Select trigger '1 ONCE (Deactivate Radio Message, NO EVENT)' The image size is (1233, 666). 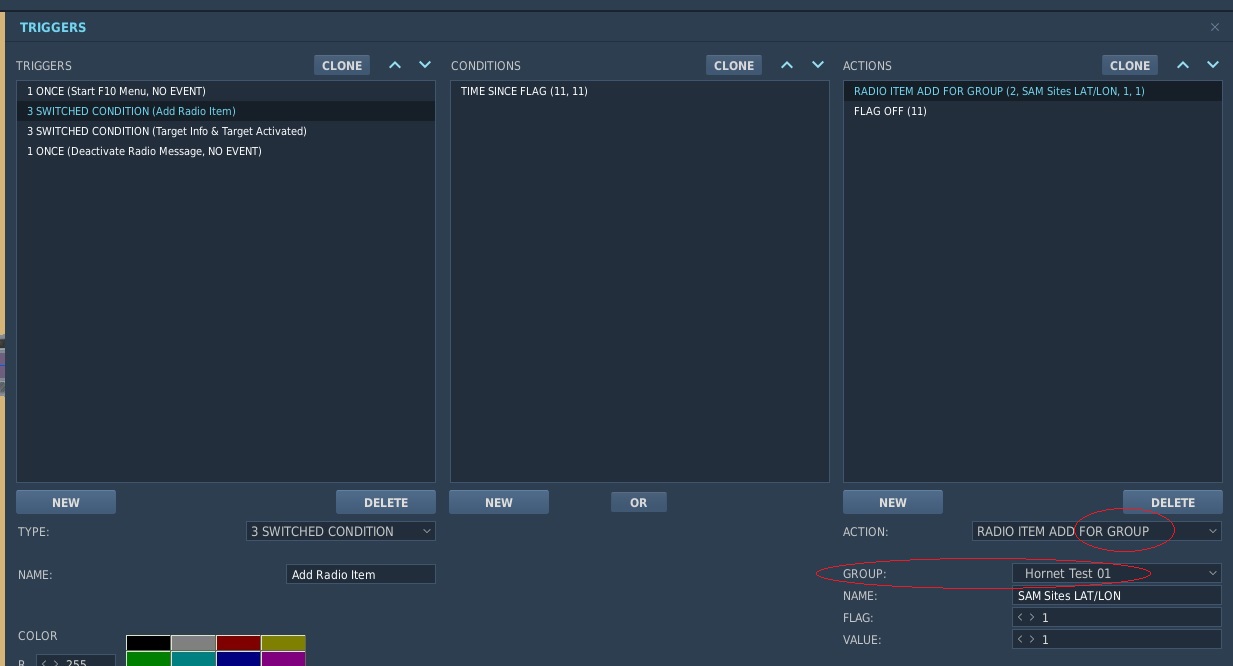click(226, 151)
